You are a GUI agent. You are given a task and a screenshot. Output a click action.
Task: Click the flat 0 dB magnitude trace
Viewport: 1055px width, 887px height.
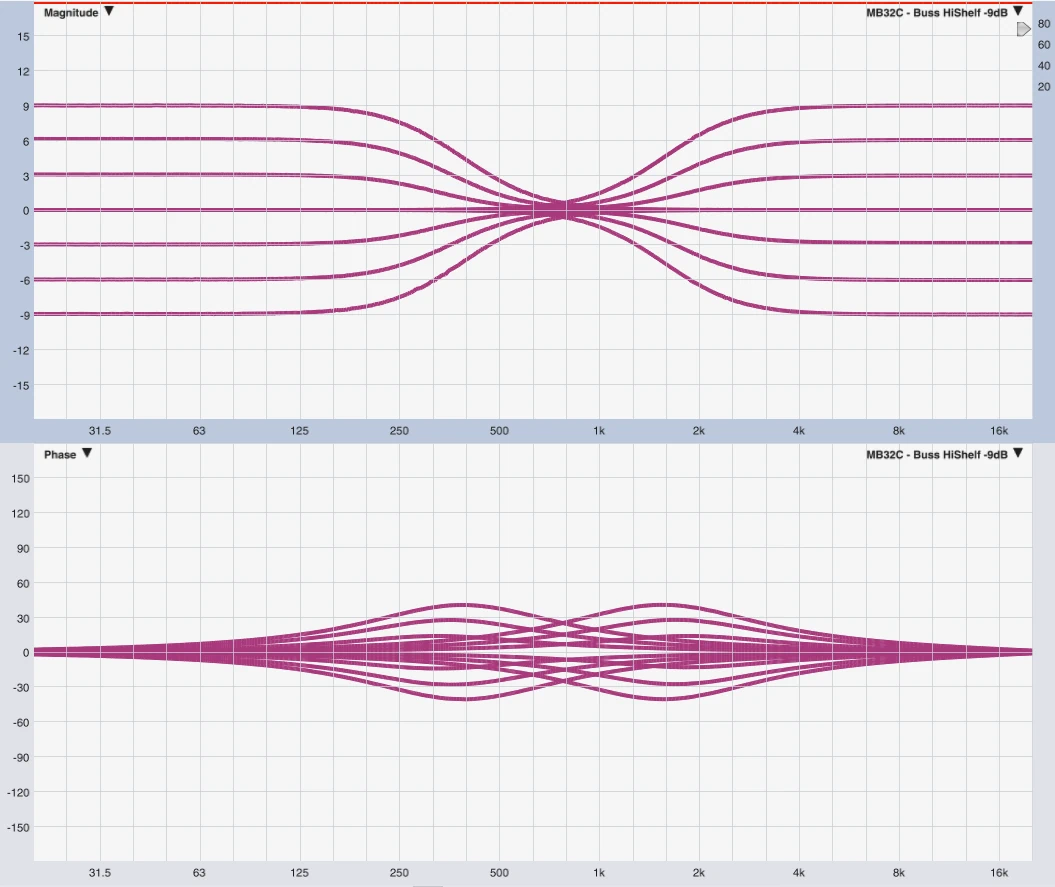click(150, 210)
